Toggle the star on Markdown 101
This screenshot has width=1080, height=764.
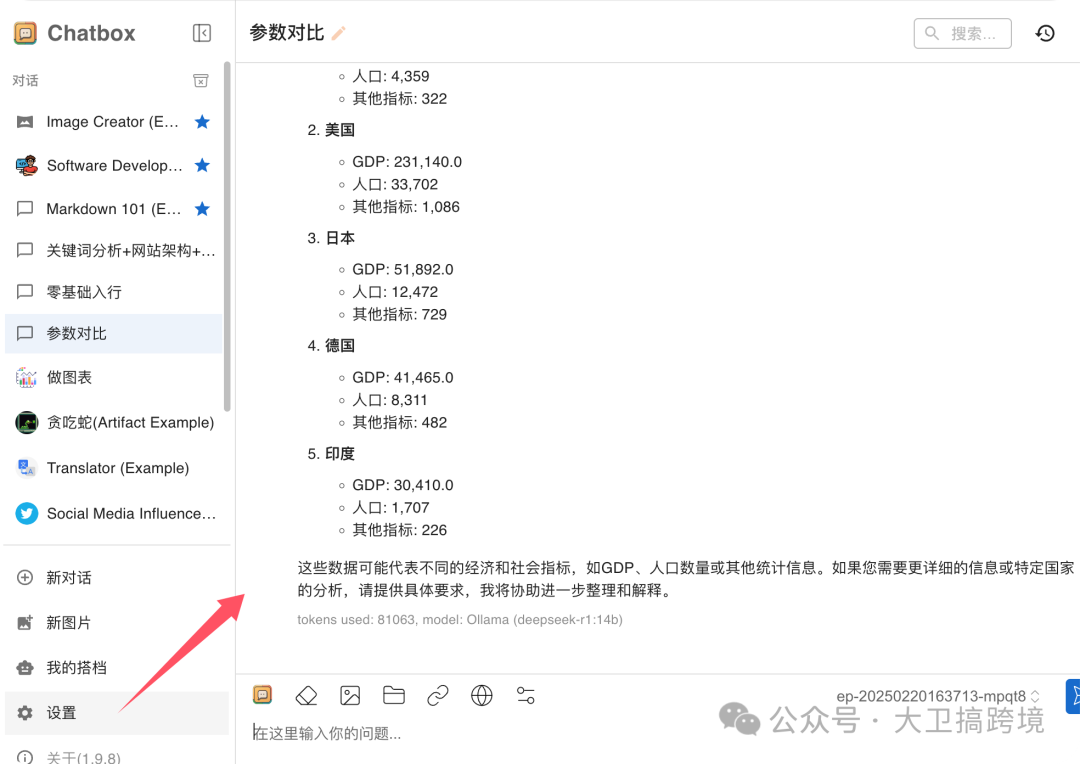click(x=201, y=209)
